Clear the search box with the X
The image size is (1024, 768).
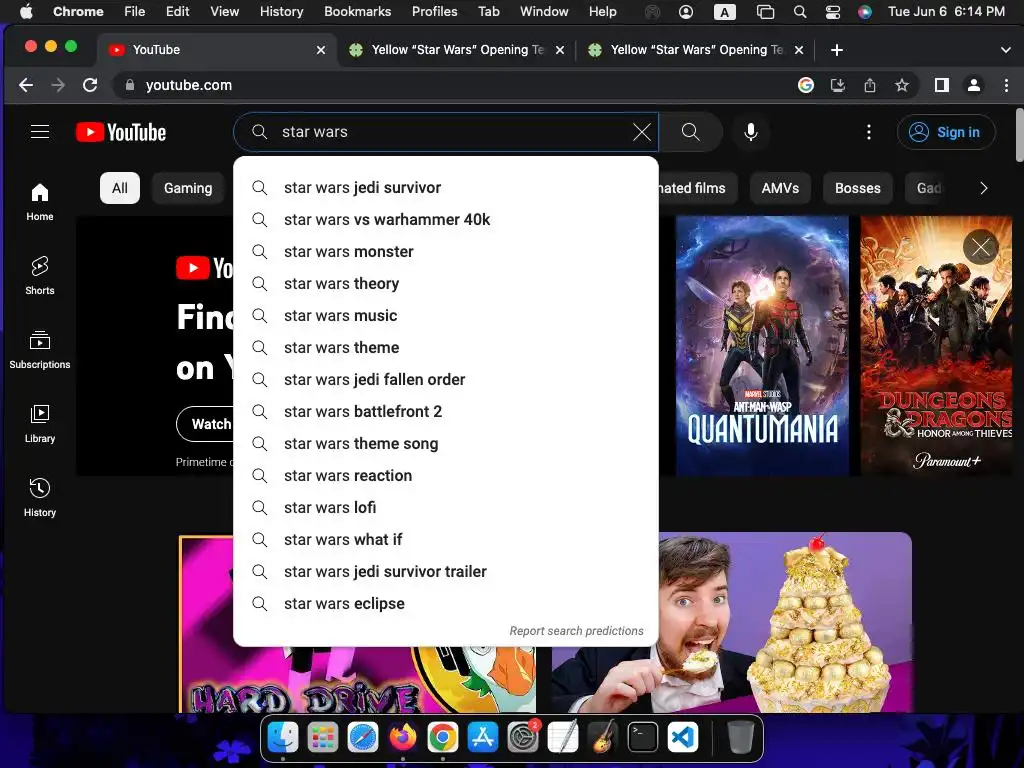[x=642, y=132]
